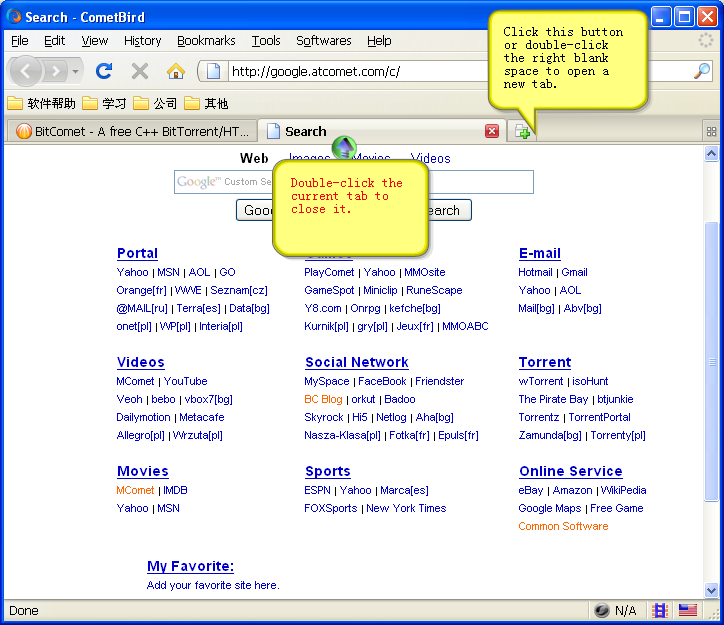Open the Edit menu

[x=54, y=41]
